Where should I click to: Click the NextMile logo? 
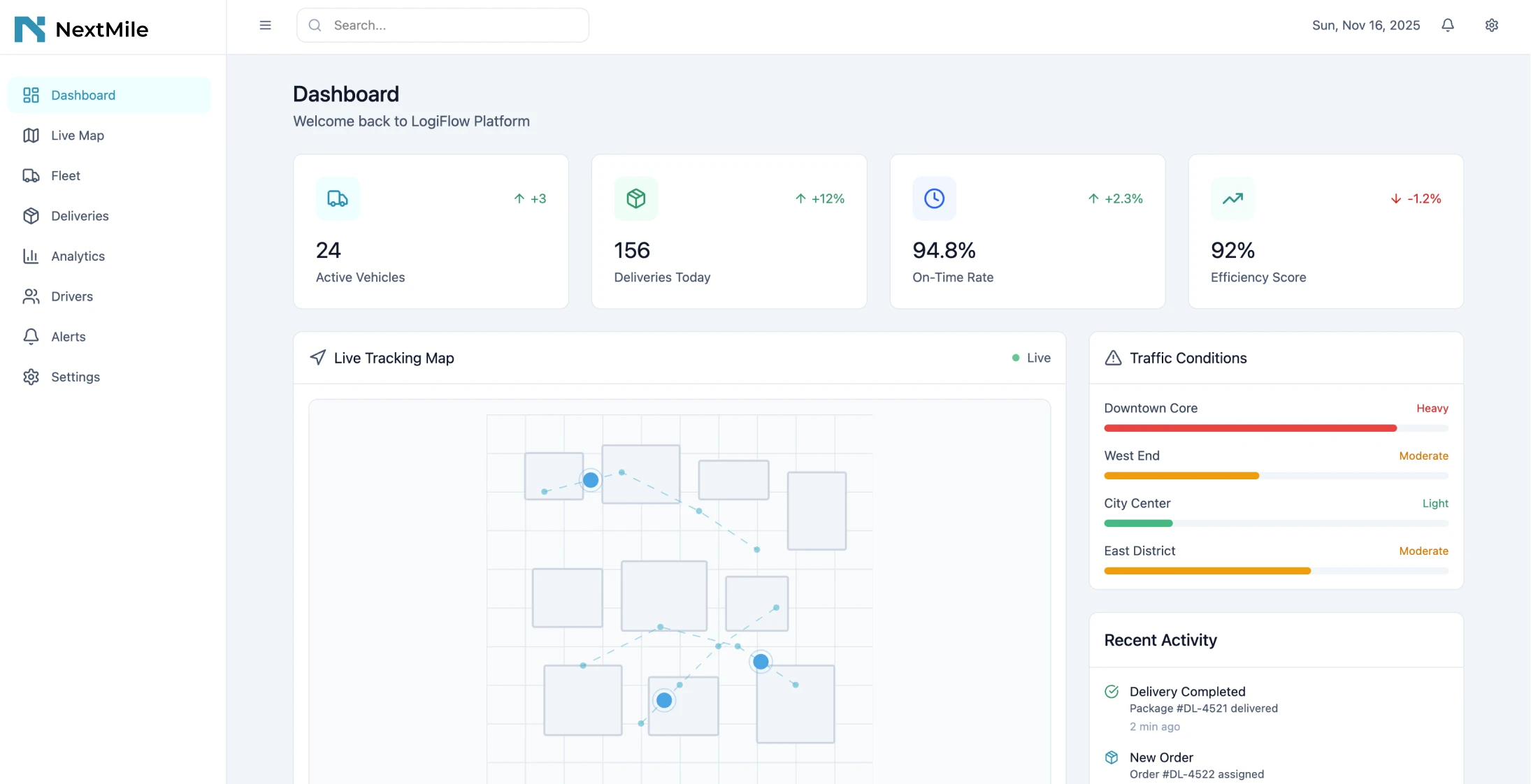pos(81,29)
